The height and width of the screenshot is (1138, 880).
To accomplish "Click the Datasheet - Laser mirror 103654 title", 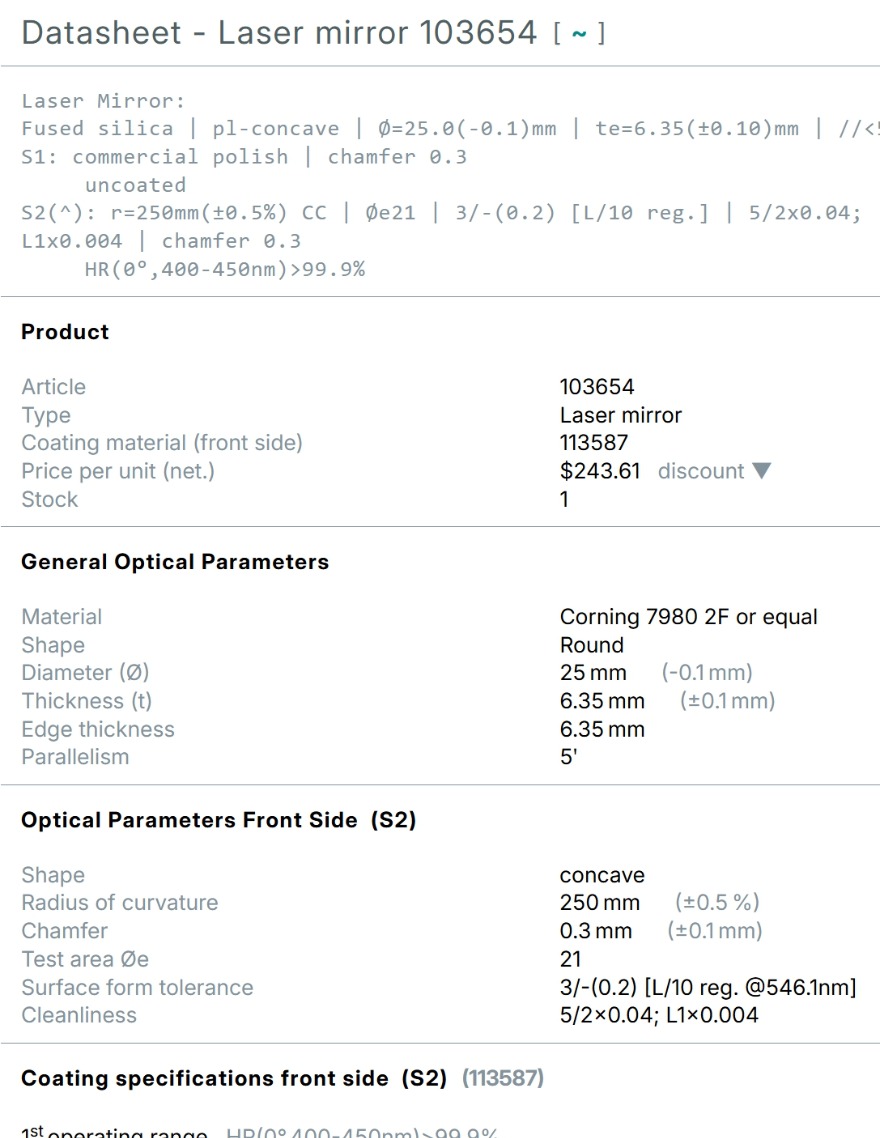I will (x=279, y=33).
